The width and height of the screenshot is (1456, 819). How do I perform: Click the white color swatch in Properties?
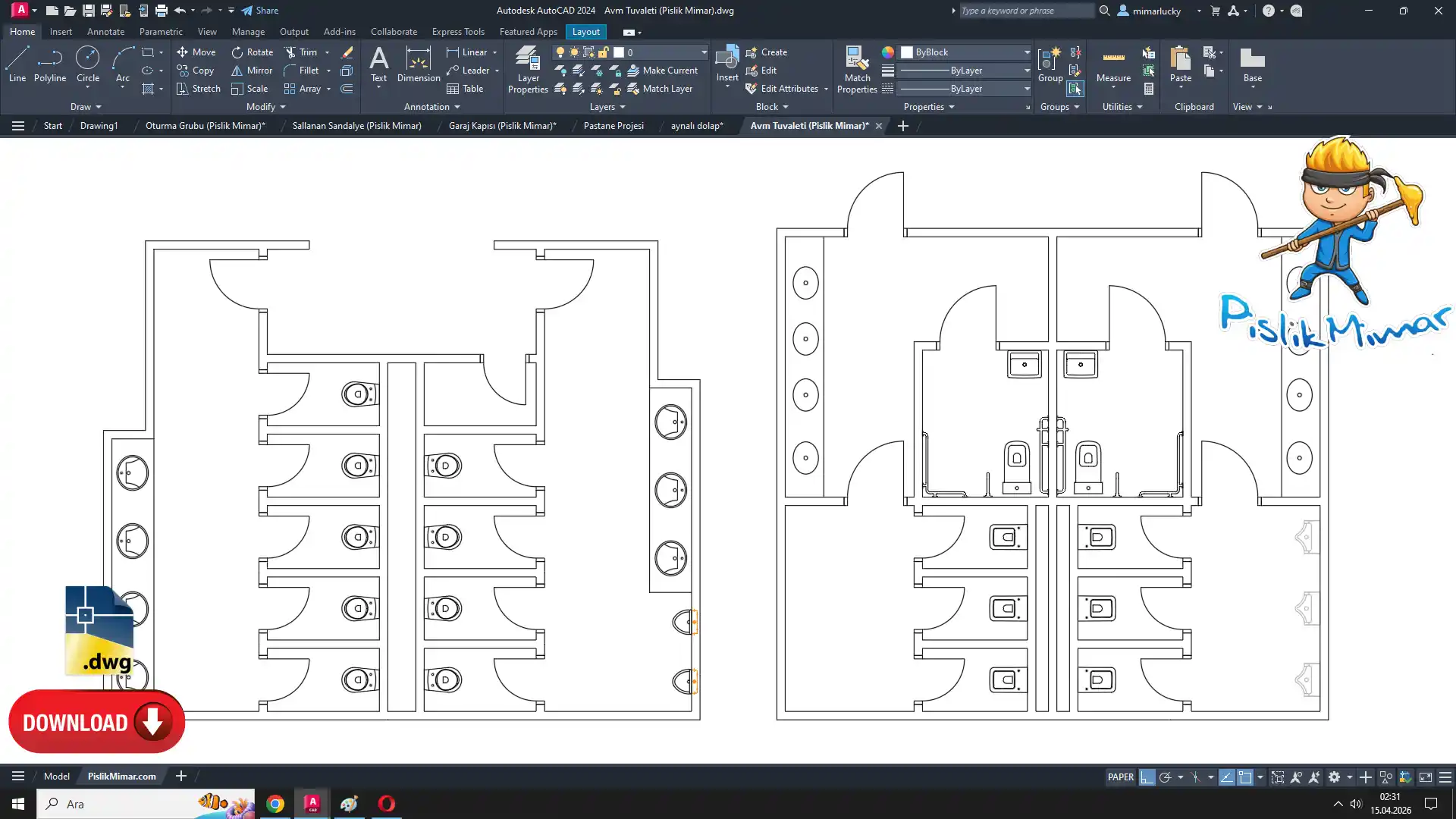pos(907,52)
